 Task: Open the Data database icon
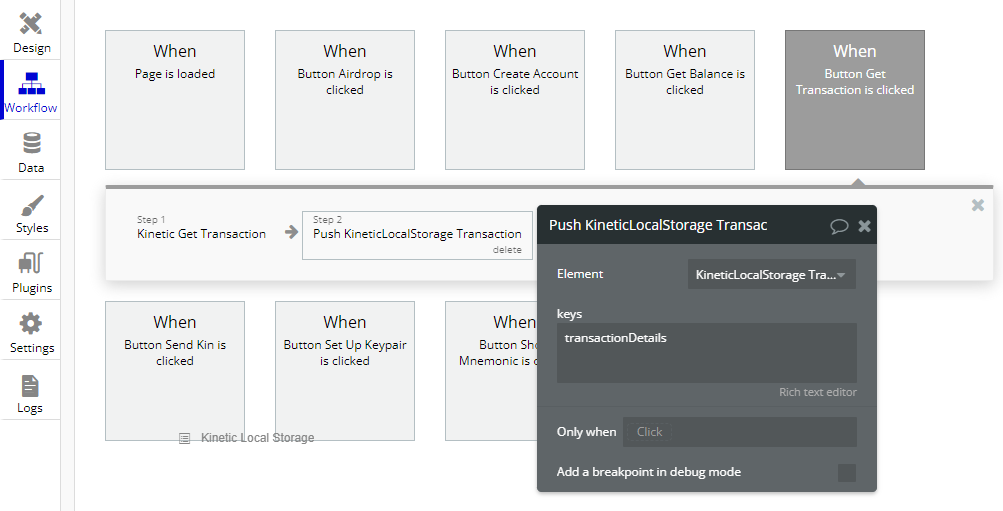[31, 144]
